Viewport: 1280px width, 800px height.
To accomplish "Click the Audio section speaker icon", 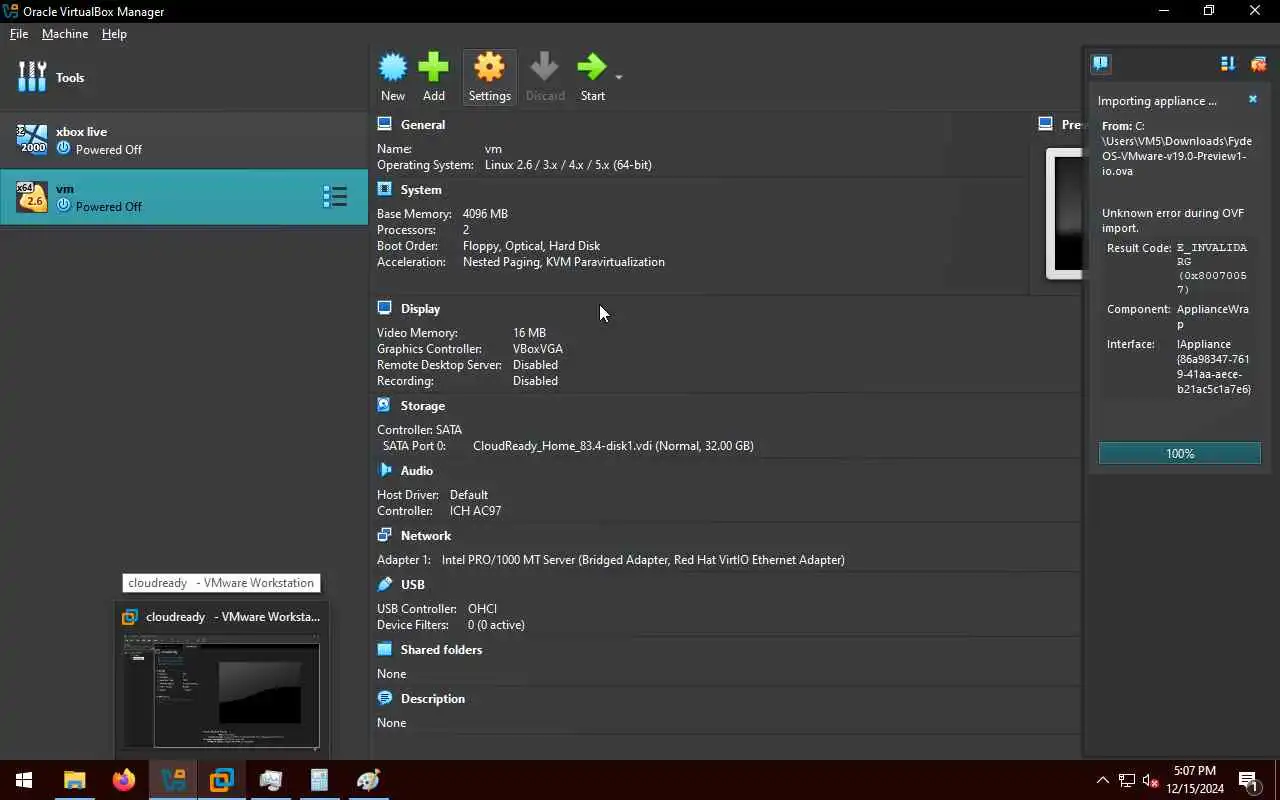I will 384,470.
